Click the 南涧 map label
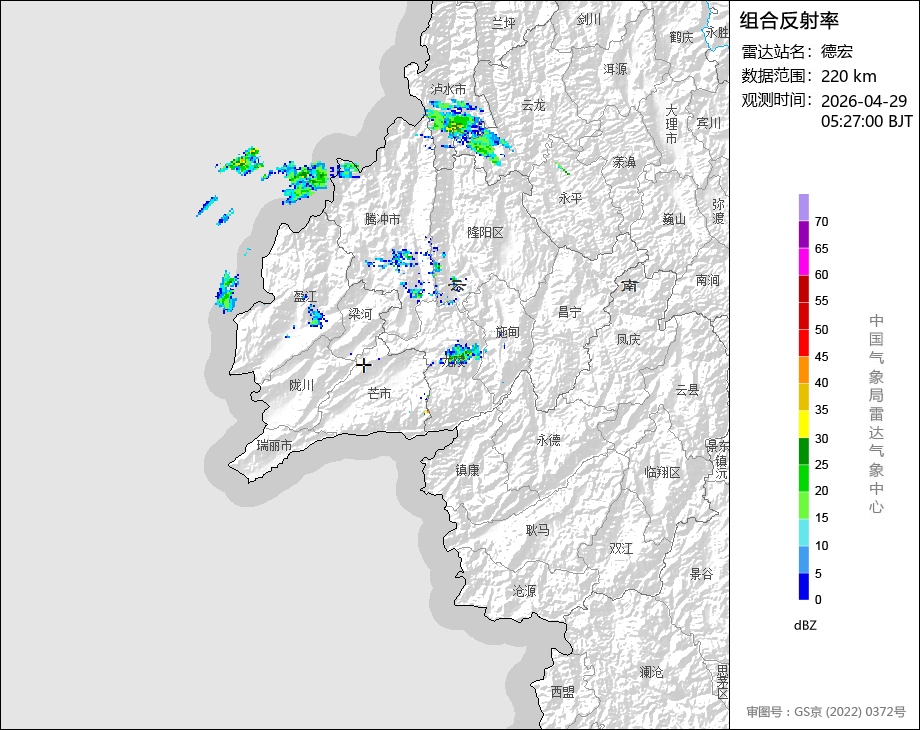 707,280
